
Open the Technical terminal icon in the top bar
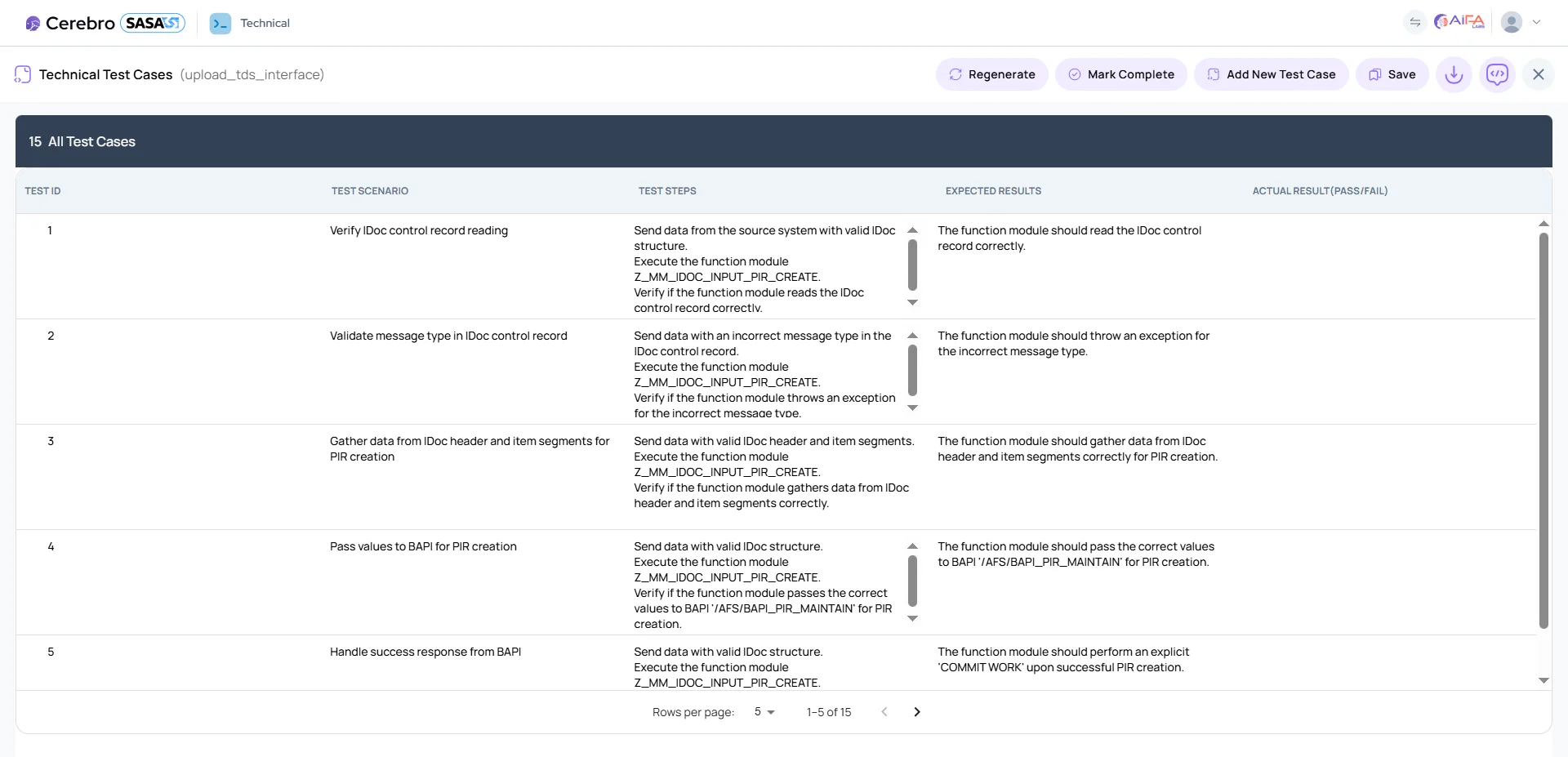pos(219,23)
